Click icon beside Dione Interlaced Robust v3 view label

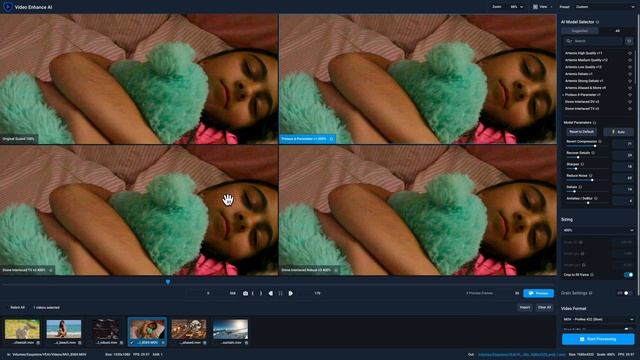point(336,270)
